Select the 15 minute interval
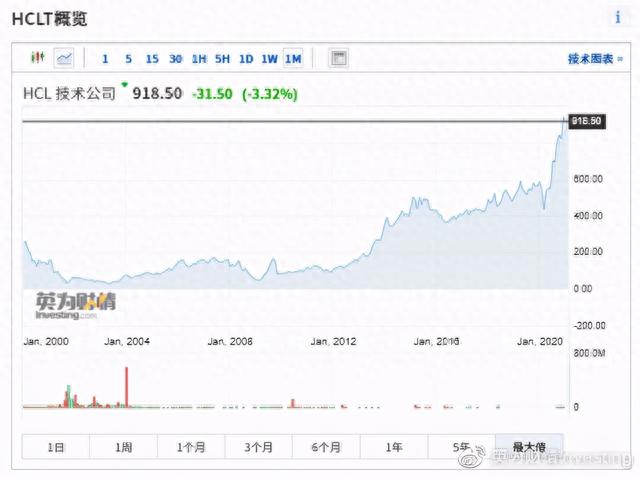This screenshot has width=640, height=479. point(152,59)
